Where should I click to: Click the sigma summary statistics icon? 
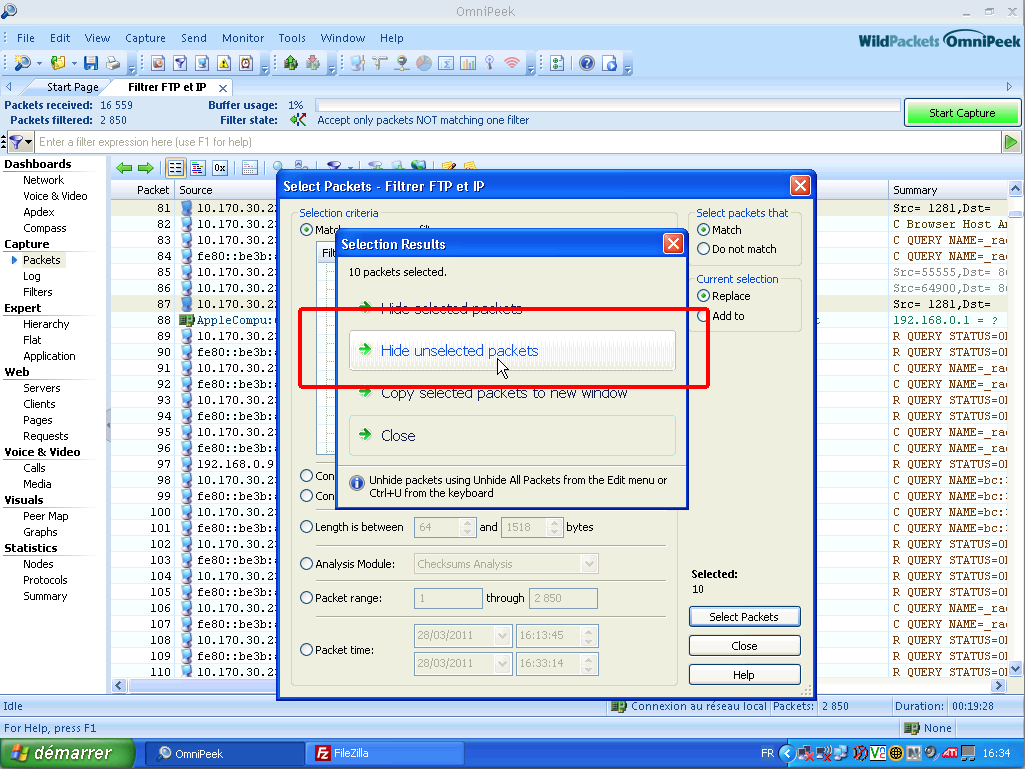tap(446, 63)
